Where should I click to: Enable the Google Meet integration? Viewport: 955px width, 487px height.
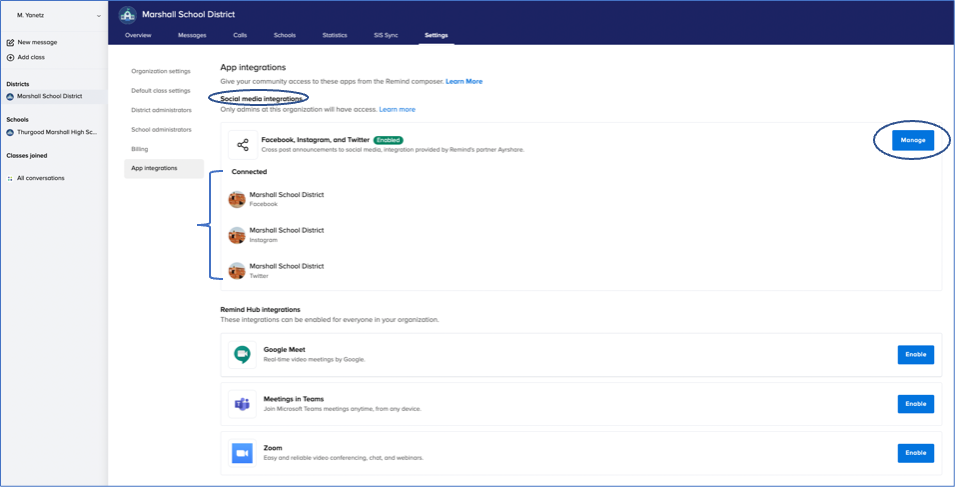click(915, 354)
